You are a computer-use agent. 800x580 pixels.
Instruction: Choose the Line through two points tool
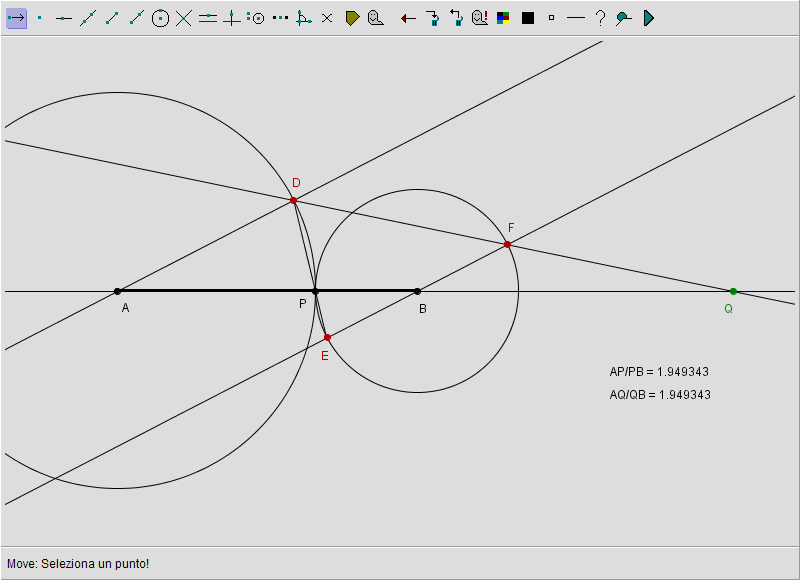coord(88,18)
